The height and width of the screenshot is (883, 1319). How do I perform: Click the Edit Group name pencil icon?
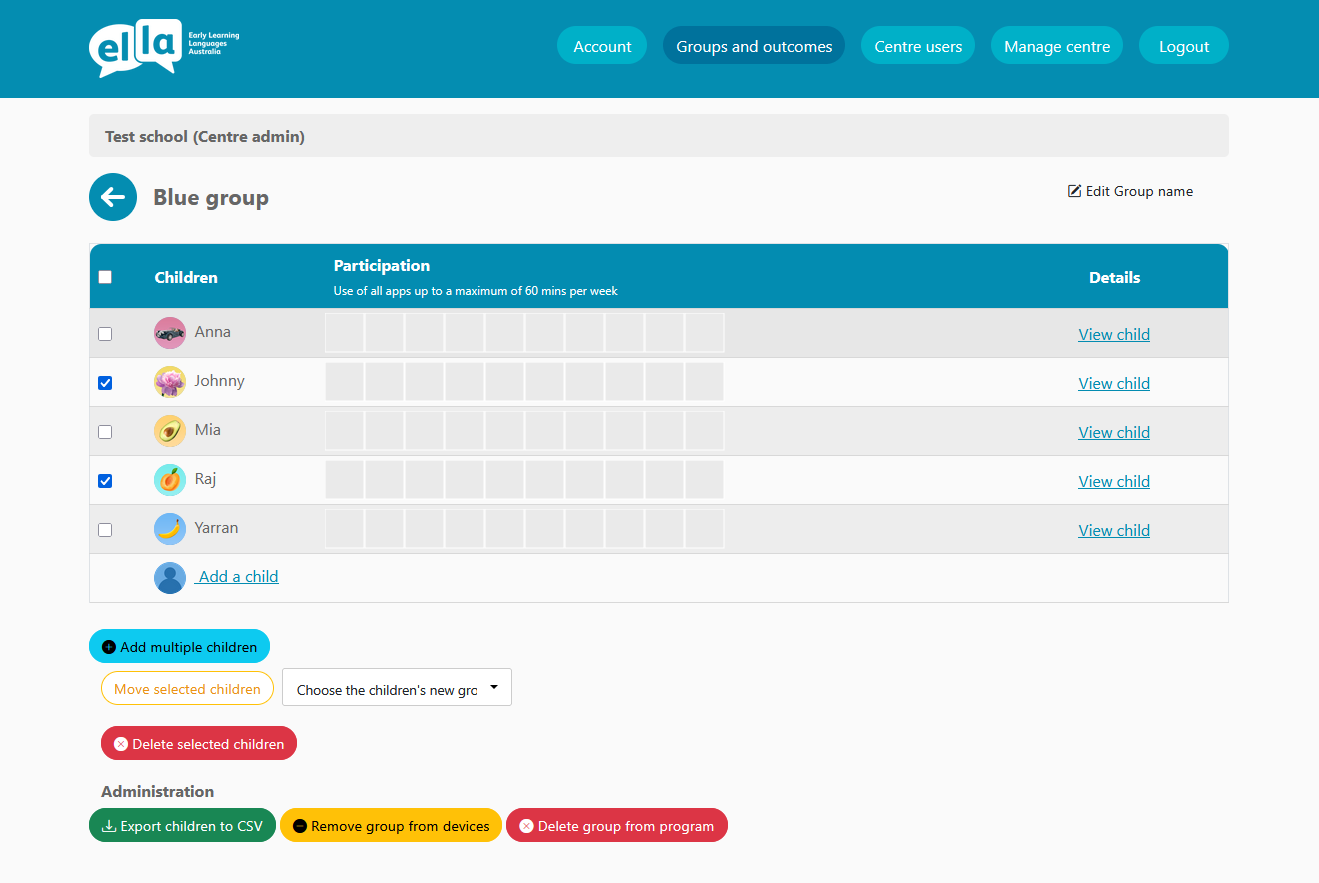pos(1075,191)
